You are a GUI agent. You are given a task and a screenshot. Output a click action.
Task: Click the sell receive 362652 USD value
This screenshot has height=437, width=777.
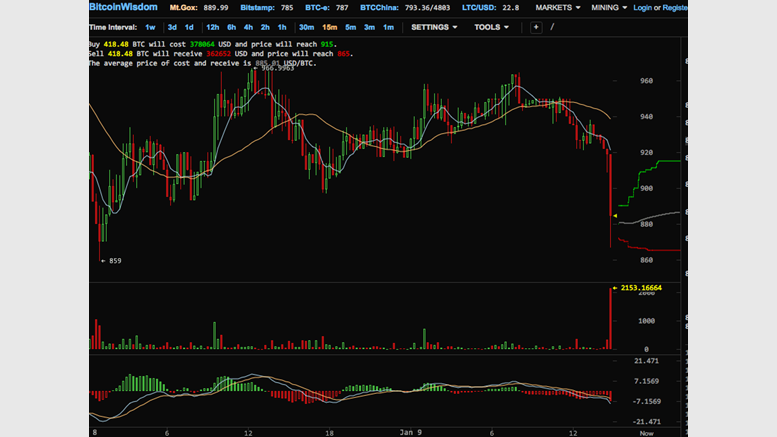point(219,54)
